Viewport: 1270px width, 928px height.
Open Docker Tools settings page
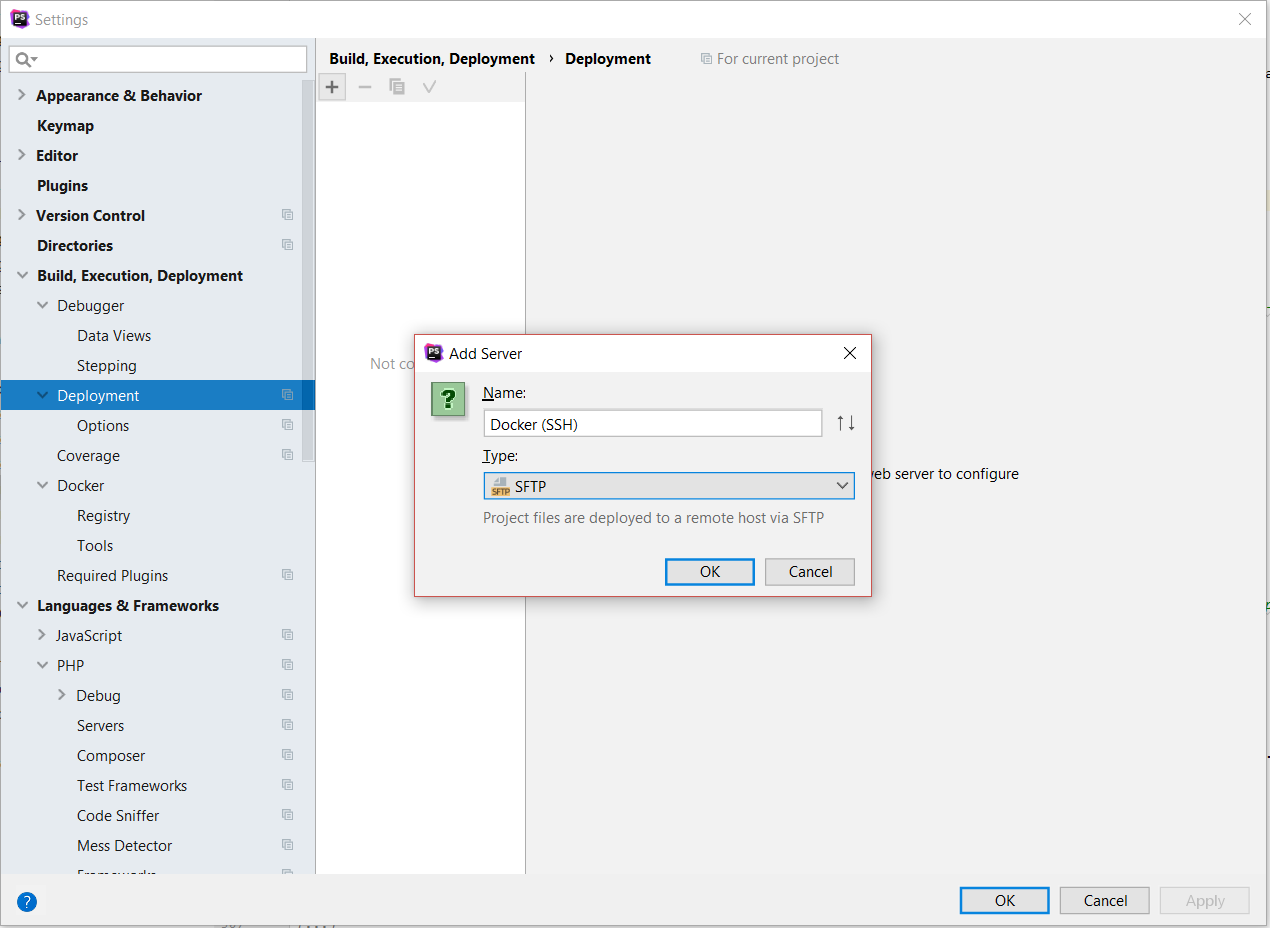click(95, 545)
